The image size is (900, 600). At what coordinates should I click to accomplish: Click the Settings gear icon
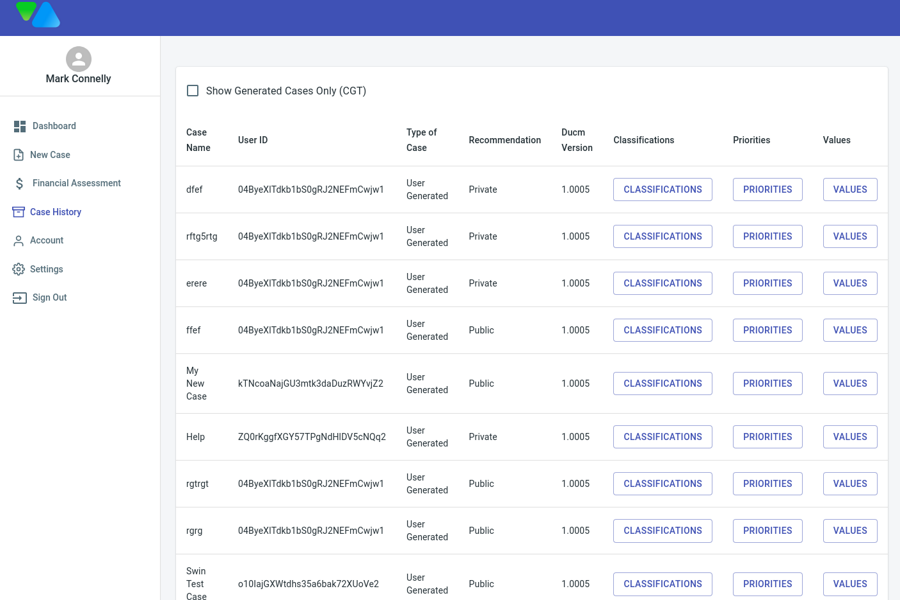coord(19,269)
